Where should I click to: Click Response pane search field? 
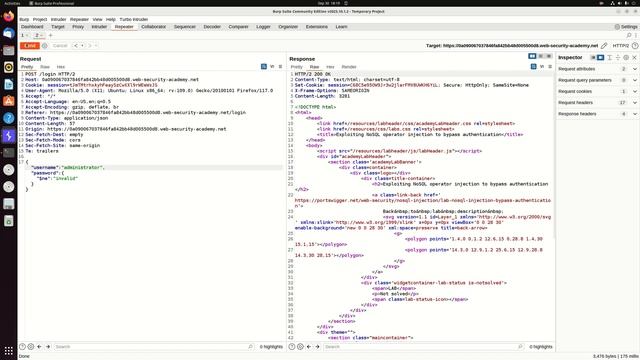click(x=423, y=347)
